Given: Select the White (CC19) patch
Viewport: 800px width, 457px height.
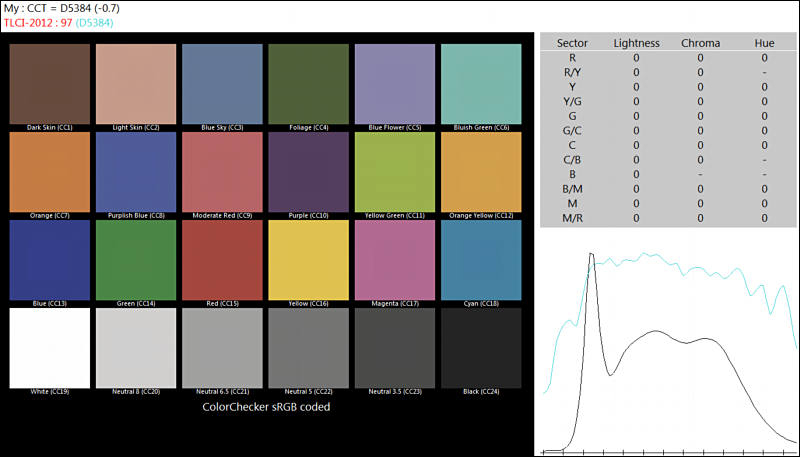Looking at the screenshot, I should pyautogui.click(x=49, y=347).
